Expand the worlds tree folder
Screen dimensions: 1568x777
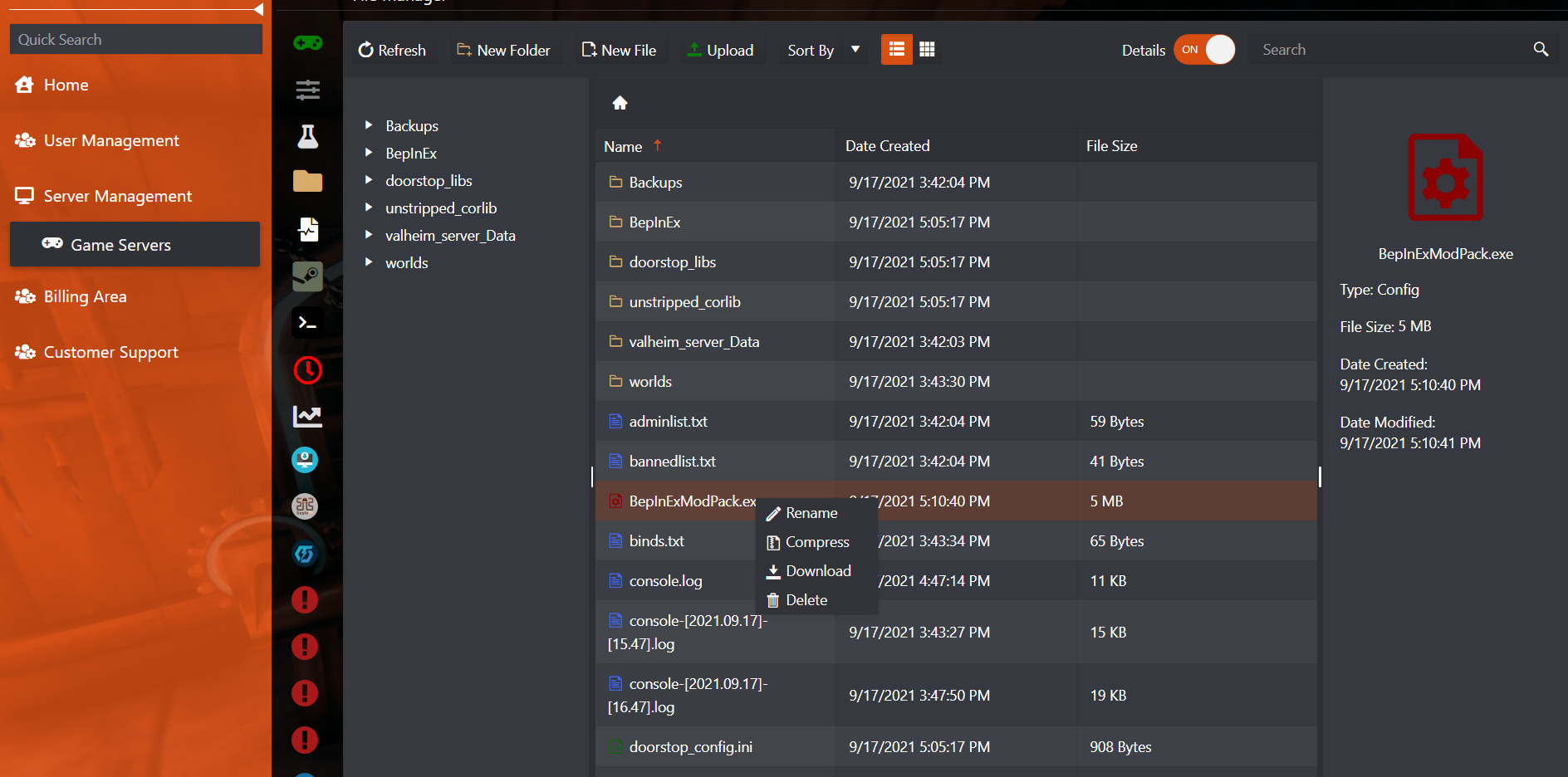click(x=369, y=262)
